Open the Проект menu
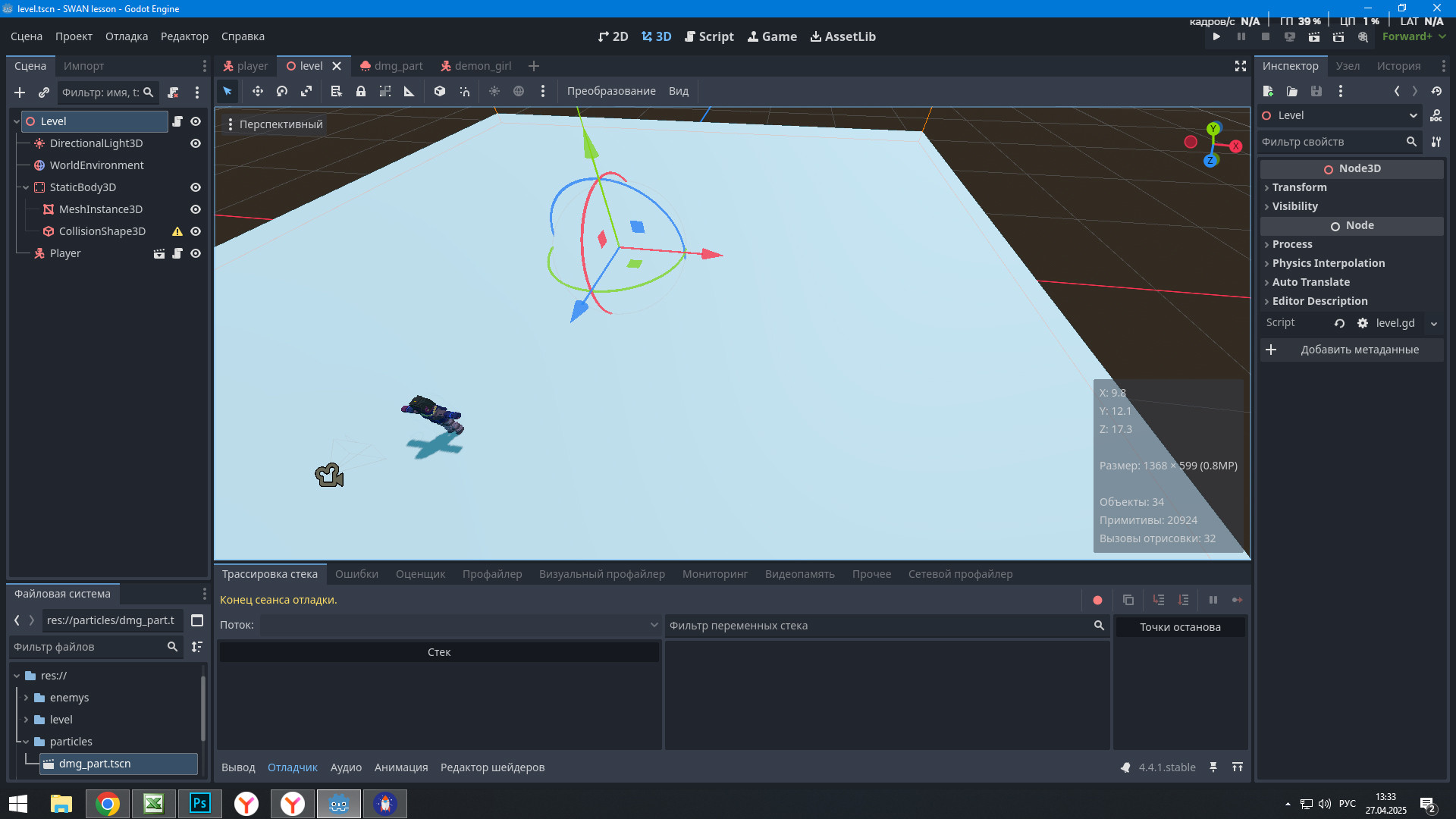Image resolution: width=1456 pixels, height=819 pixels. 74,36
